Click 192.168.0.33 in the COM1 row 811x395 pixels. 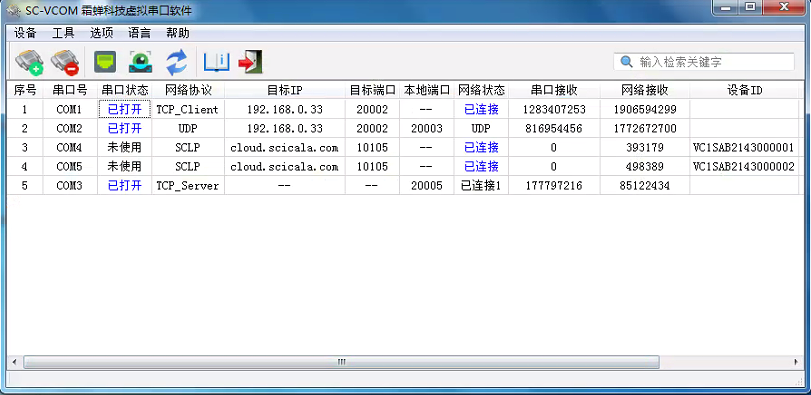tap(285, 110)
